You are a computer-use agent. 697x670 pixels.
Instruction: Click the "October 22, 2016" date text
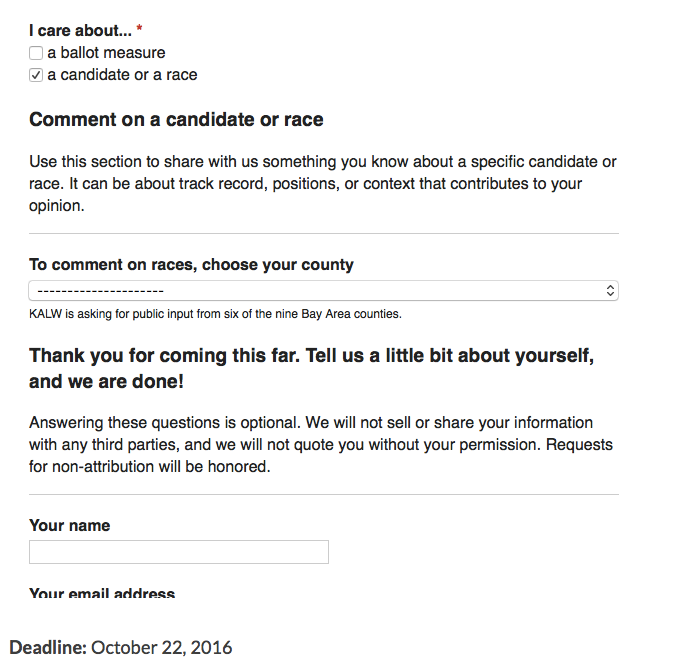[162, 648]
